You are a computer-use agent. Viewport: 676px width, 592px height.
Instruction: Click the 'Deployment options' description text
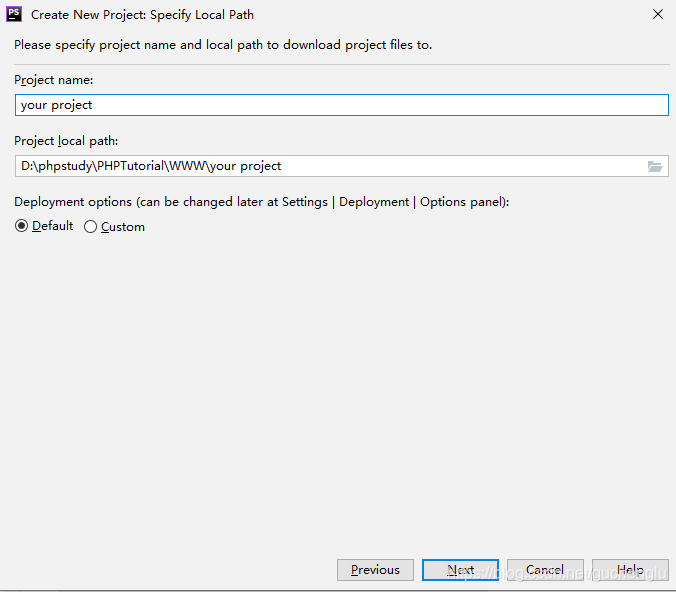(262, 202)
